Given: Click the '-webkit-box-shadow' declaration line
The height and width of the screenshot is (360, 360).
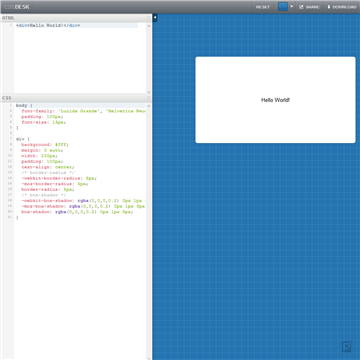Looking at the screenshot, I should click(83, 200).
